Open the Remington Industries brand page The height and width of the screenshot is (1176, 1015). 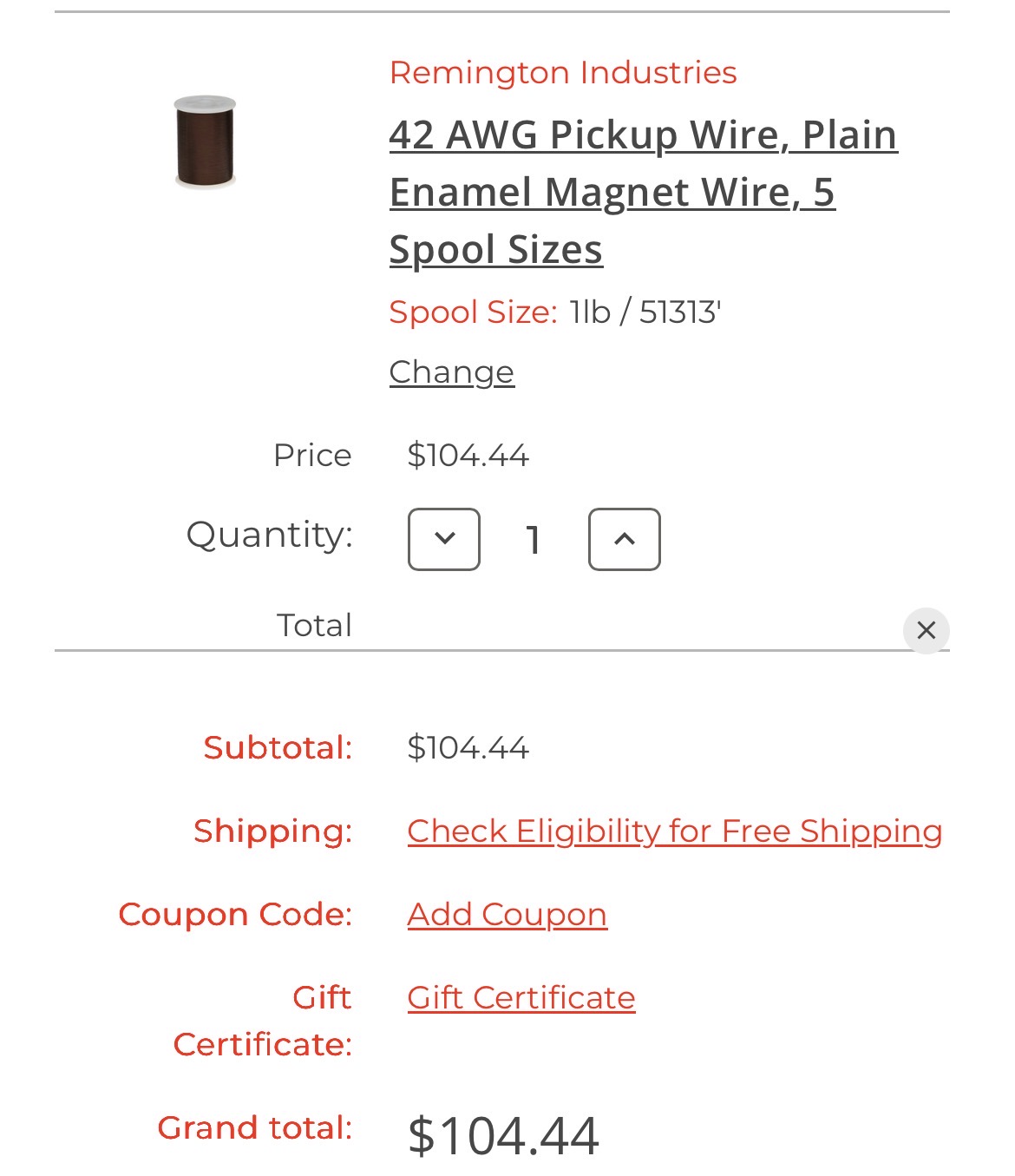(563, 72)
